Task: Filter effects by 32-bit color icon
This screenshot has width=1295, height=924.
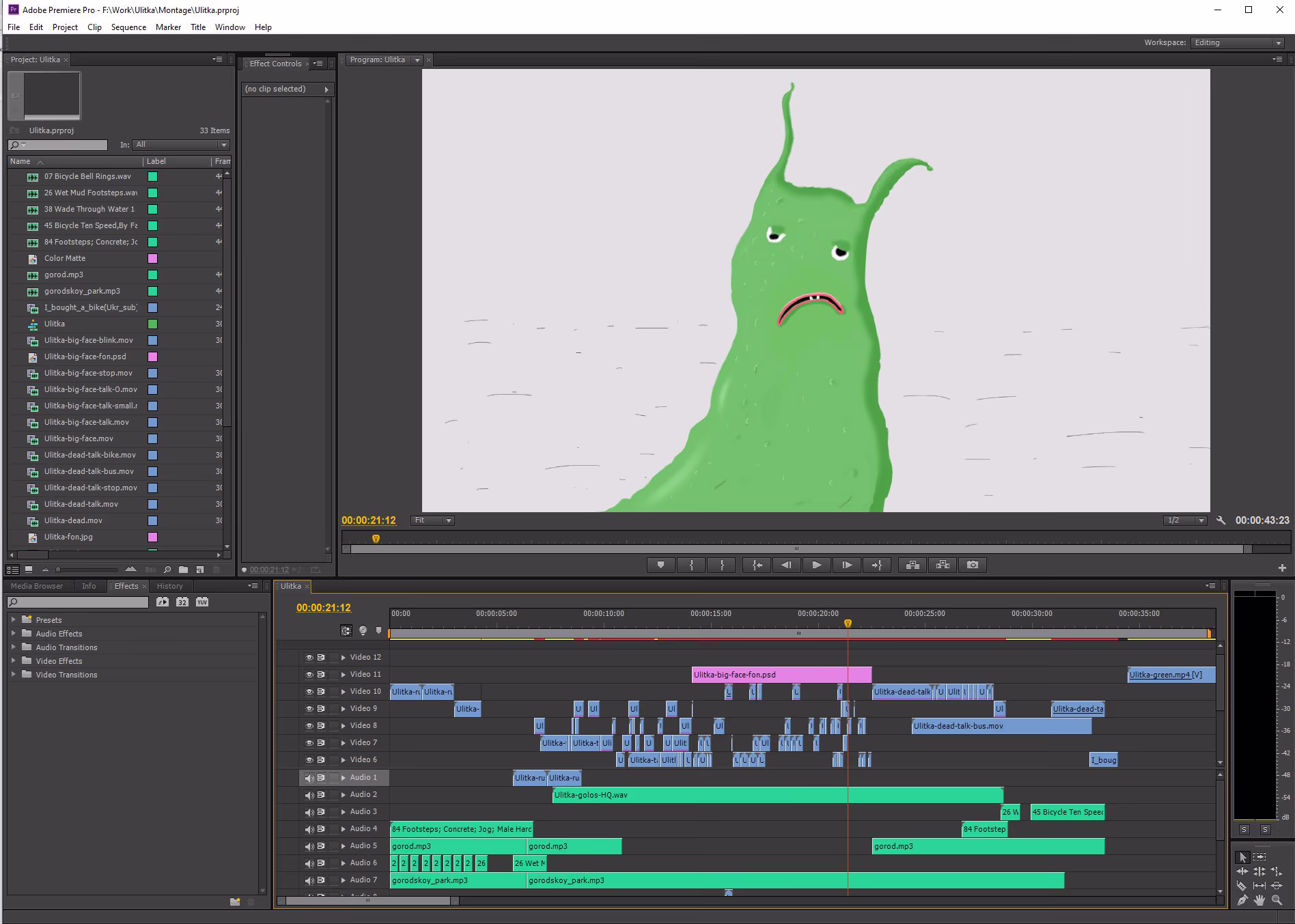Action: (182, 602)
